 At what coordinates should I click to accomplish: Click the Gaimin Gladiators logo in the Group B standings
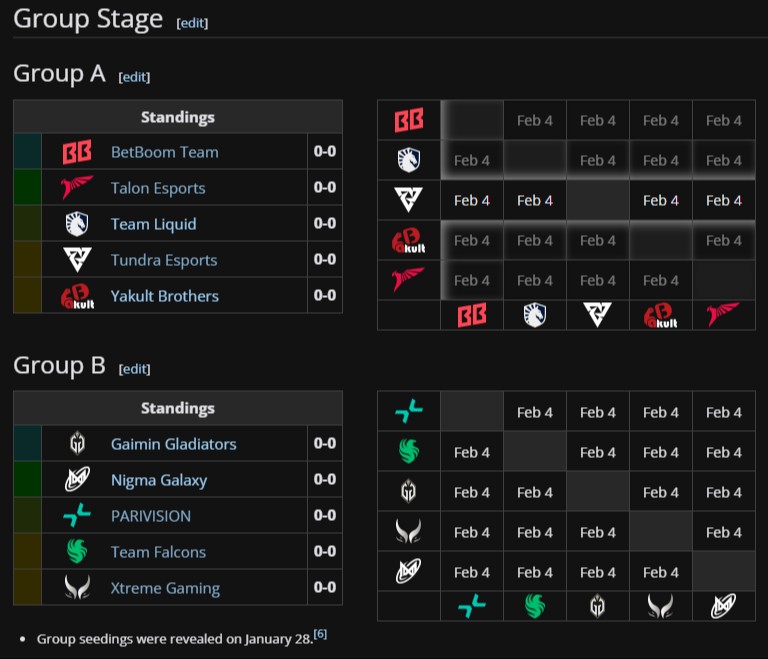pos(77,444)
